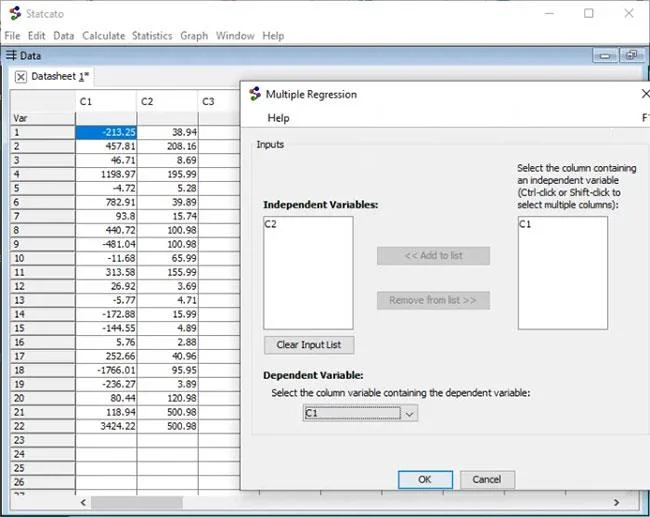This screenshot has height=517, width=650.
Task: Click the Cancel button
Action: 487,480
